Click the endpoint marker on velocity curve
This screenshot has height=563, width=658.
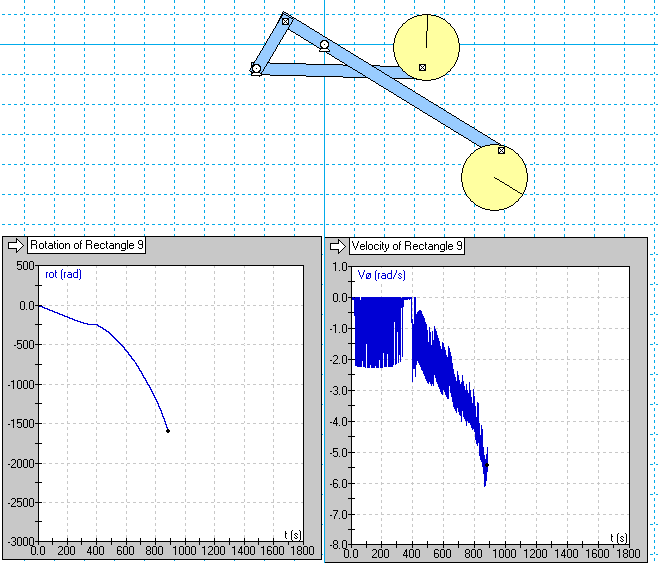coord(487,465)
